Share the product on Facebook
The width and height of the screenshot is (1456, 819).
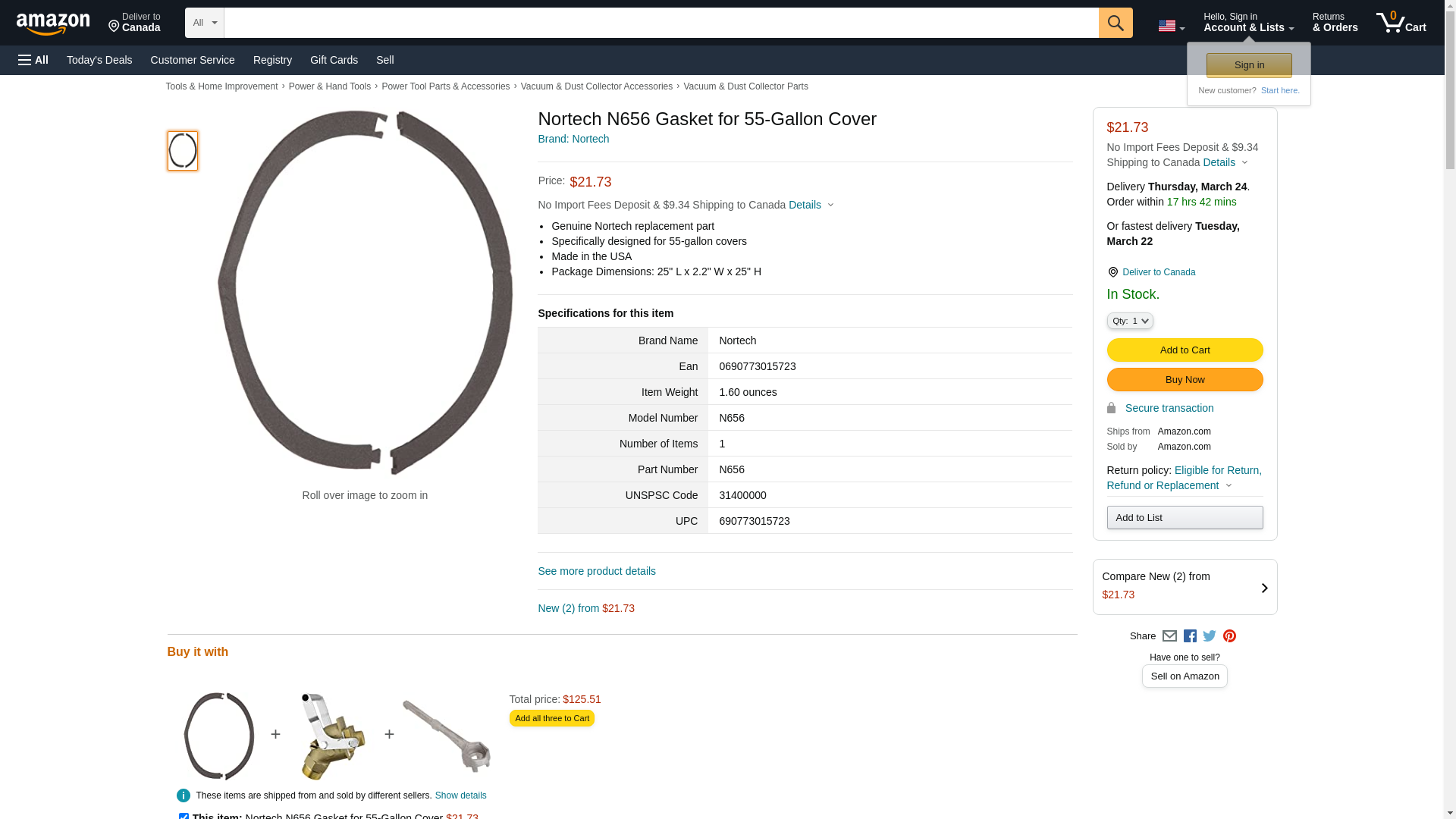[1190, 636]
